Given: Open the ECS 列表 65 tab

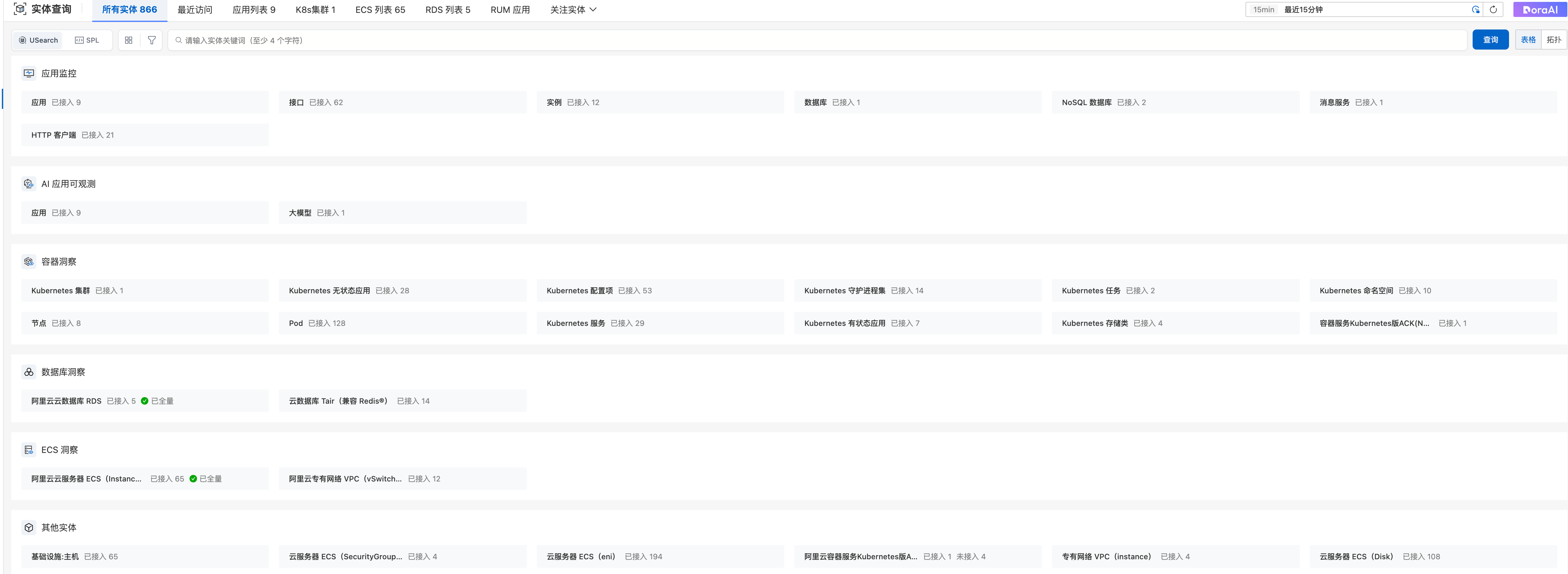Looking at the screenshot, I should click(380, 10).
